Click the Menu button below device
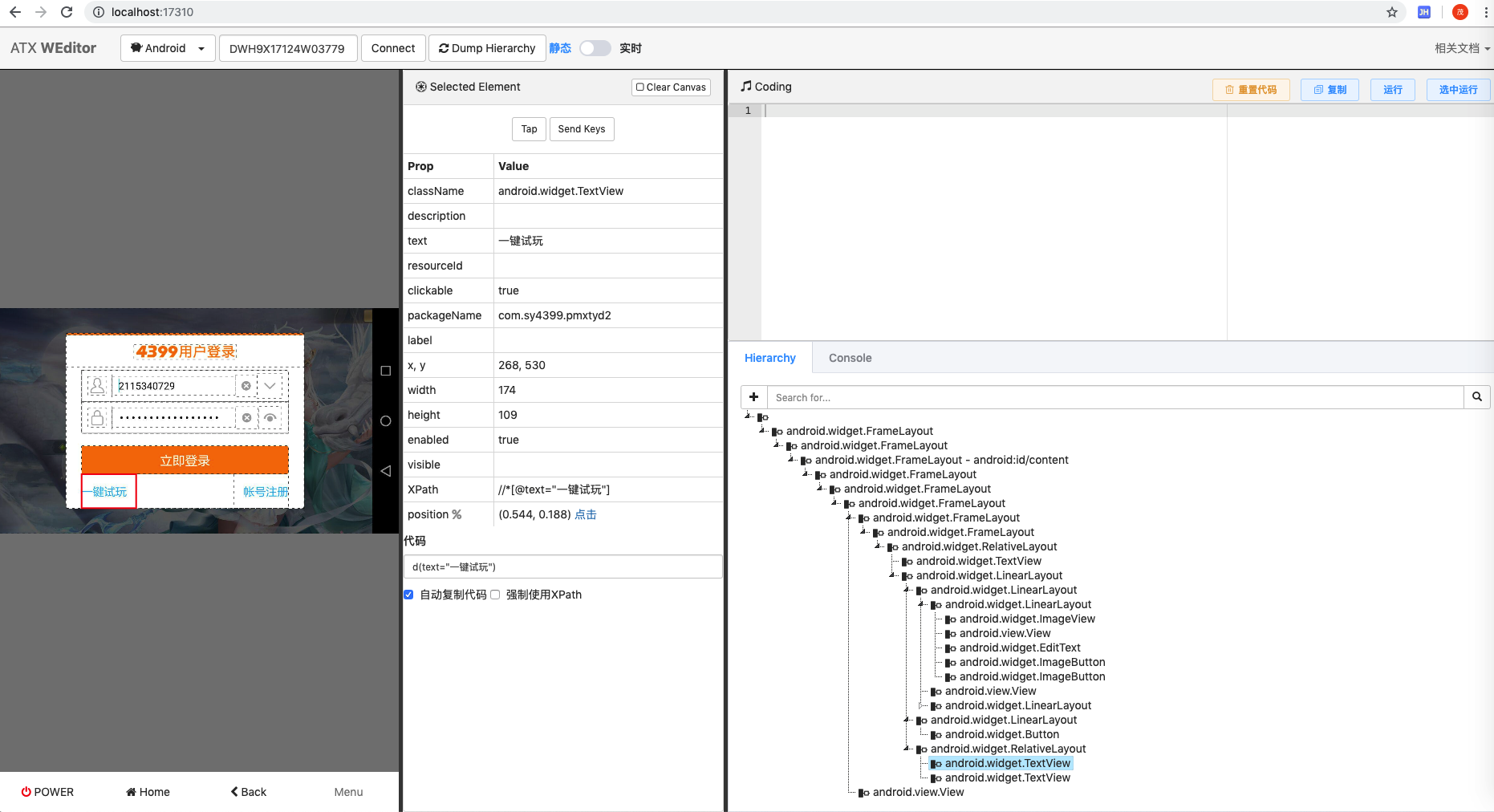This screenshot has width=1494, height=812. (x=348, y=792)
